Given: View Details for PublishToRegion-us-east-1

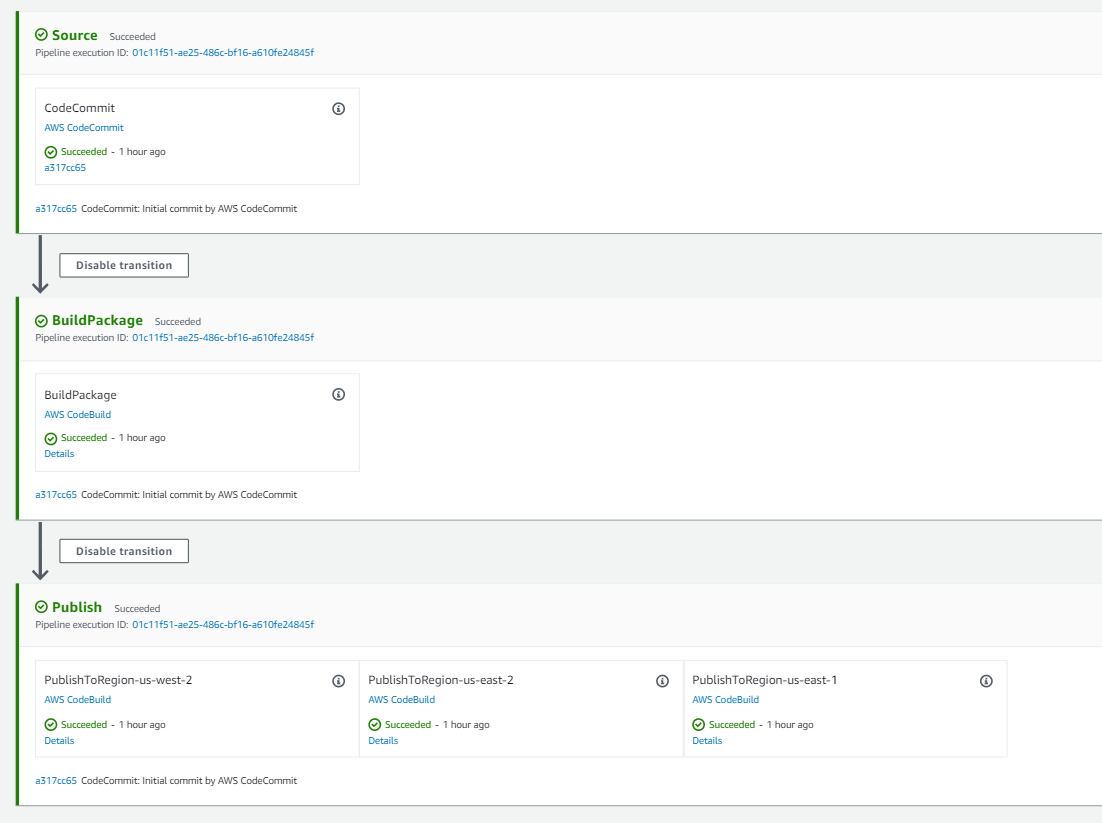Looking at the screenshot, I should coord(707,740).
